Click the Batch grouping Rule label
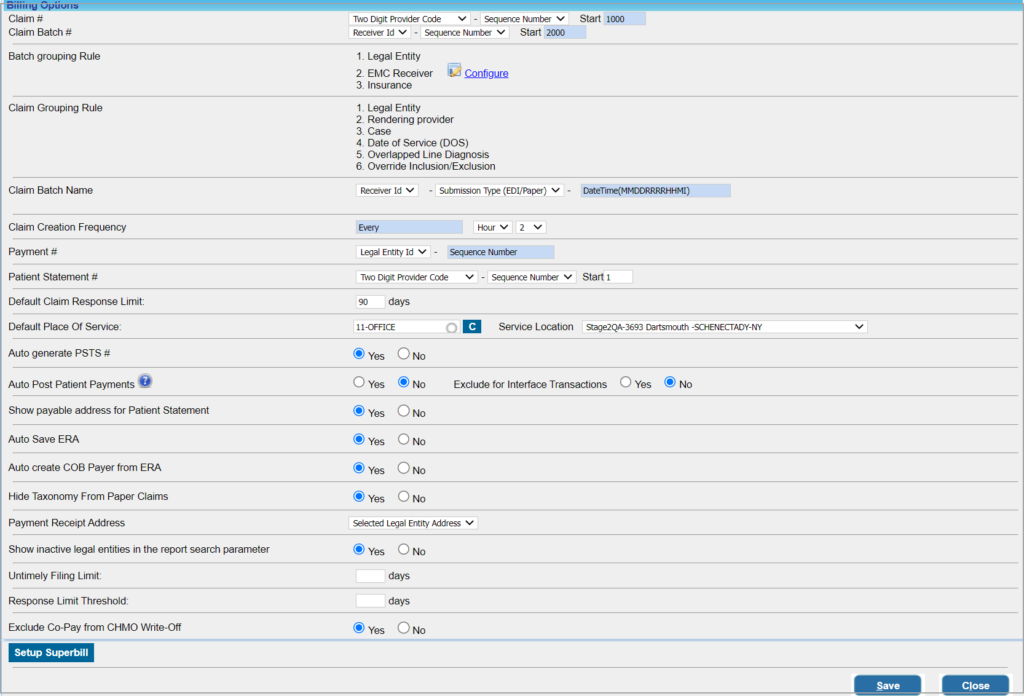The height and width of the screenshot is (696, 1024). pos(54,56)
